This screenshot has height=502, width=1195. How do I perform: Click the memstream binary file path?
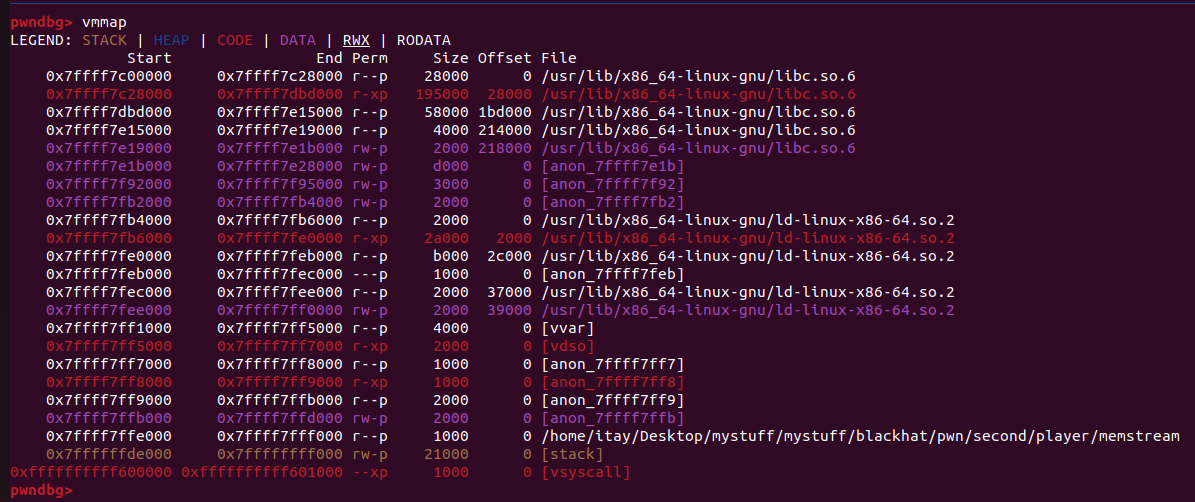tap(860, 436)
